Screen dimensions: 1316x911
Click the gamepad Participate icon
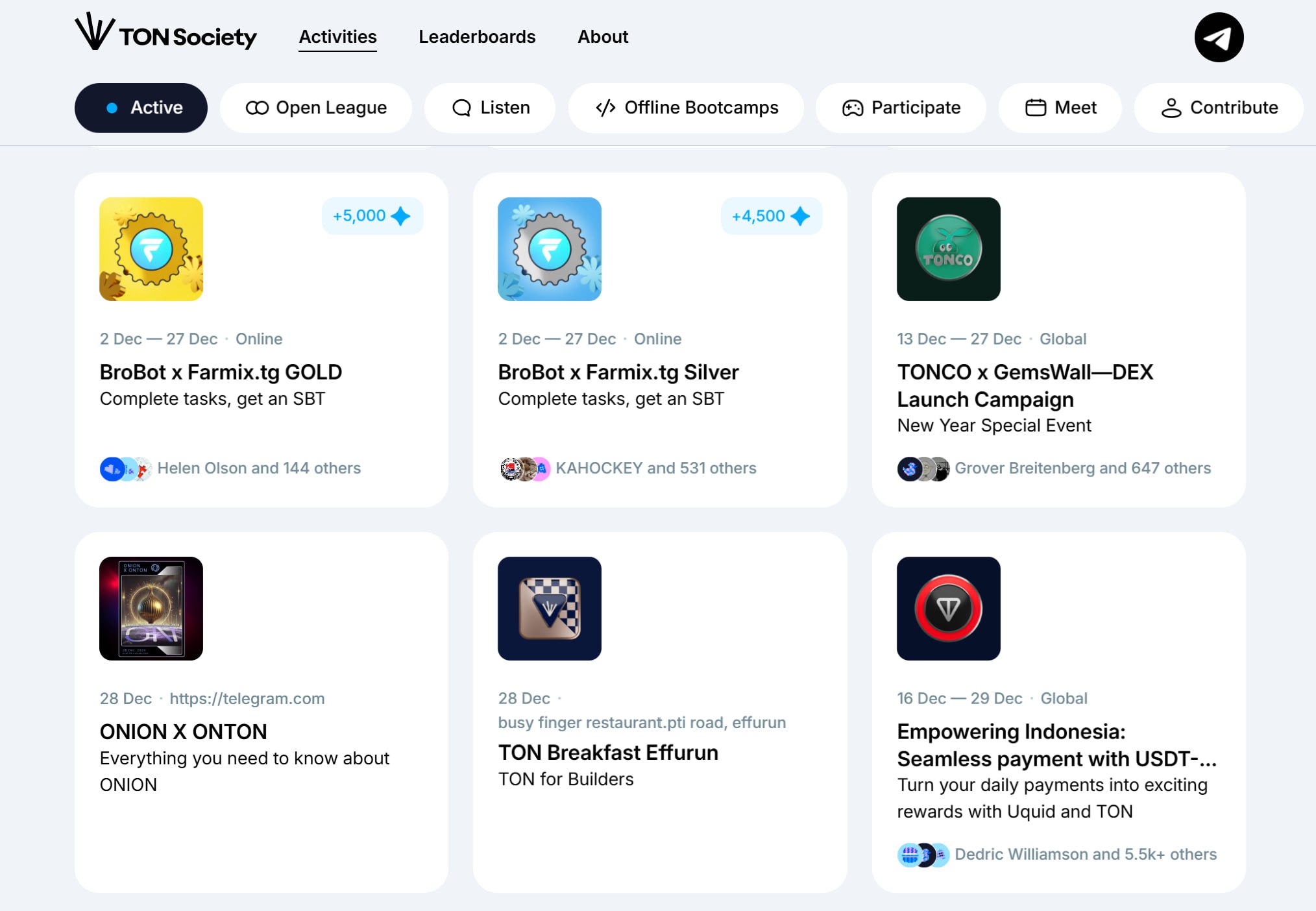(853, 108)
